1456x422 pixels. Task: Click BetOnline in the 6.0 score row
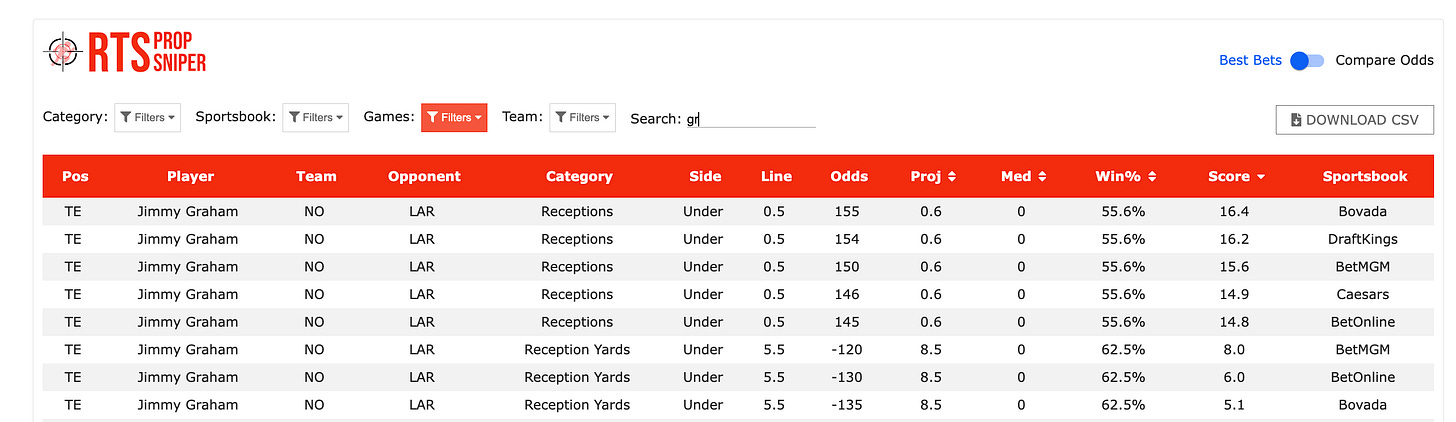(1363, 377)
